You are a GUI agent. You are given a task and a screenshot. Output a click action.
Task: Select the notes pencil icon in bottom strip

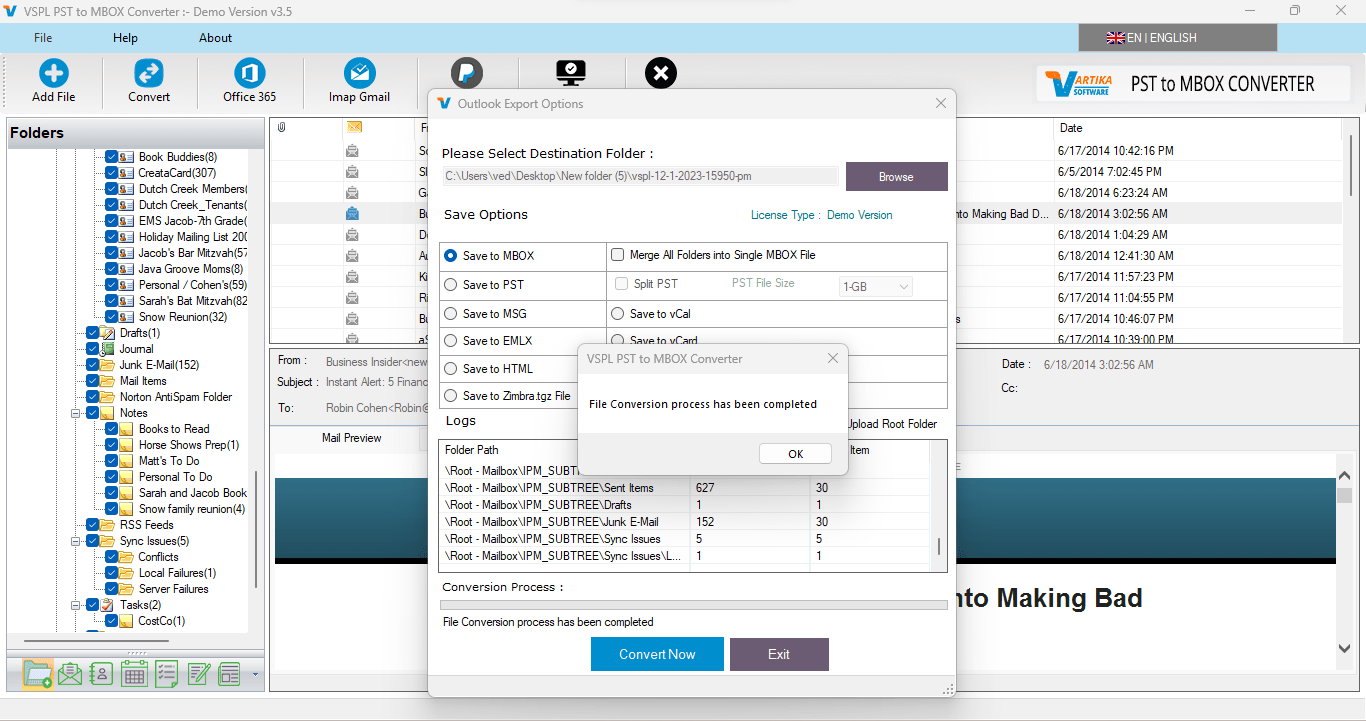[x=198, y=674]
